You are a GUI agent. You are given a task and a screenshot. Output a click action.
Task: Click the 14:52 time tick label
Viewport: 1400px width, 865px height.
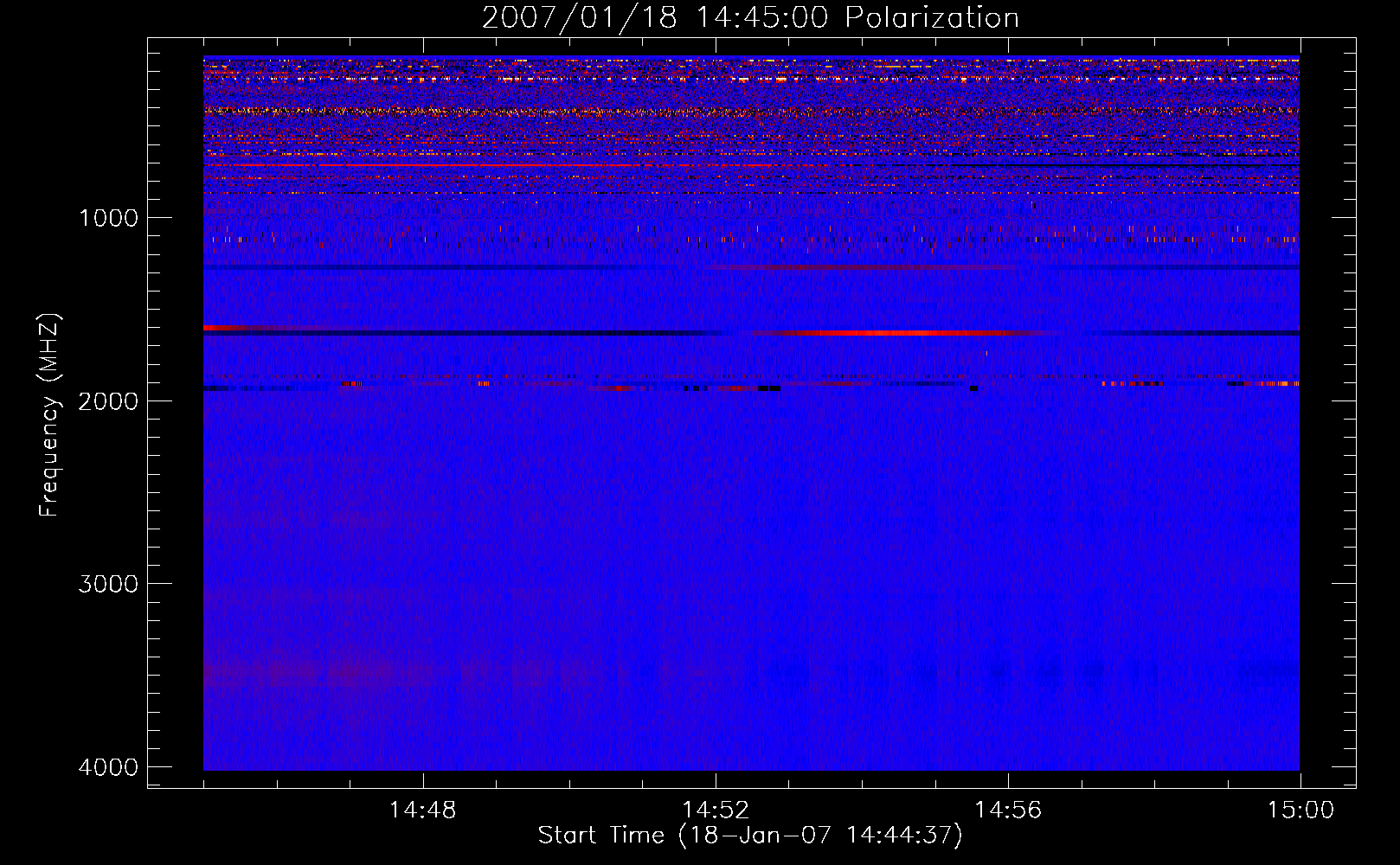pyautogui.click(x=716, y=811)
